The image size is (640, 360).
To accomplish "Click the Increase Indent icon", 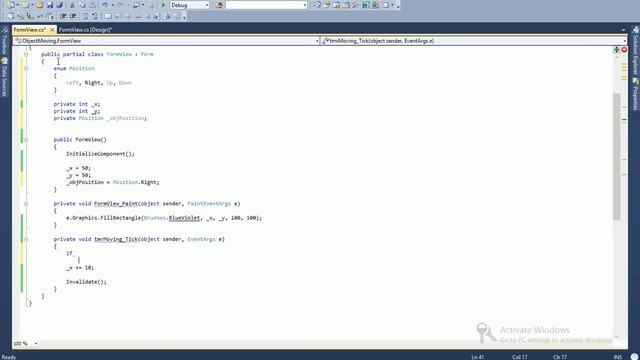I will [x=73, y=16].
